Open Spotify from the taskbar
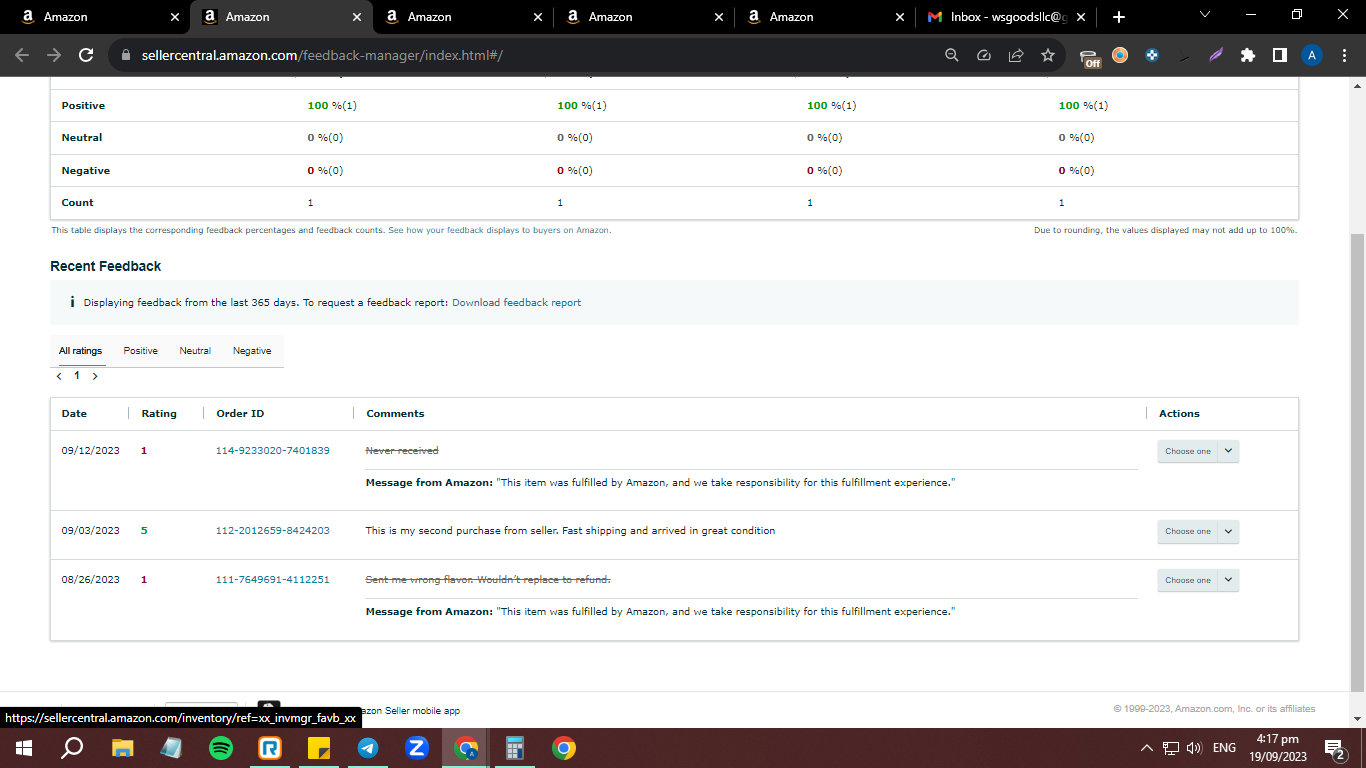The height and width of the screenshot is (768, 1366). coord(221,748)
